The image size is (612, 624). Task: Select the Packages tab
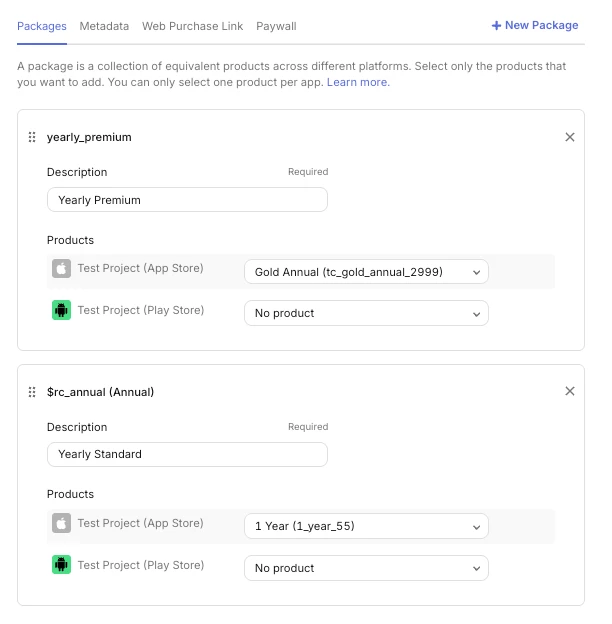point(42,26)
